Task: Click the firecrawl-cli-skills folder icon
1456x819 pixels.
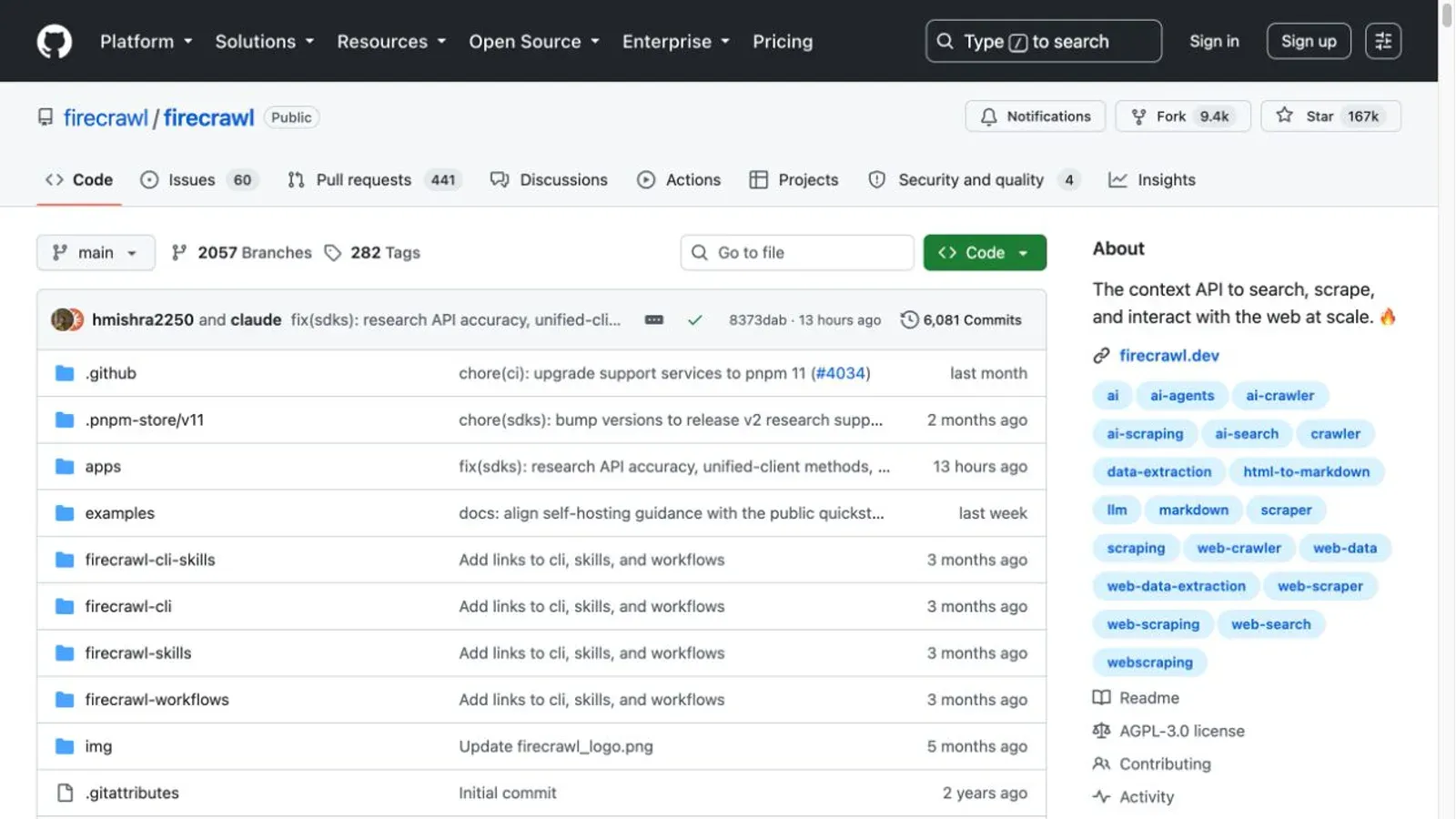Action: point(65,560)
